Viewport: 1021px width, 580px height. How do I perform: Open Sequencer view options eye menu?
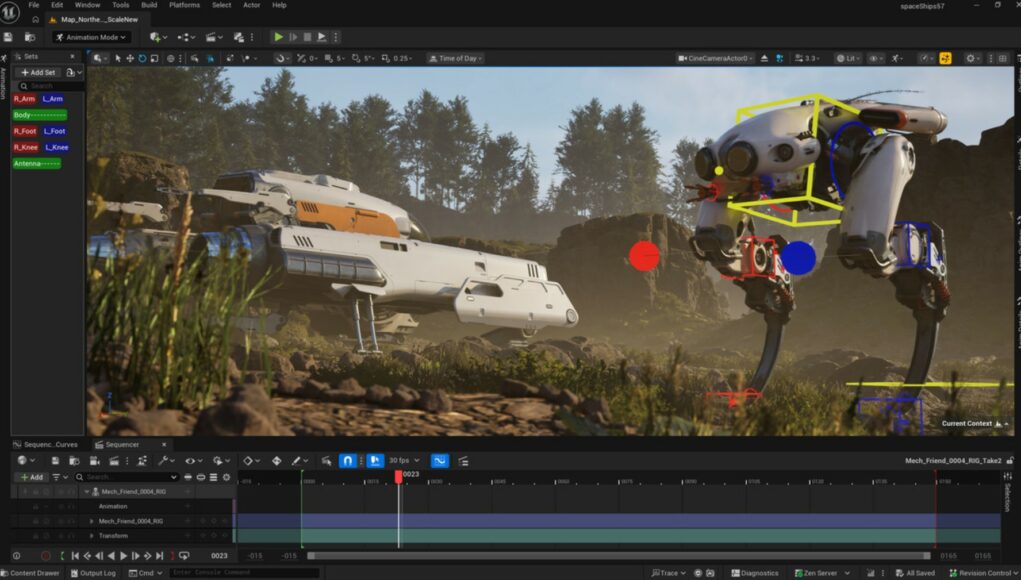[x=193, y=461]
